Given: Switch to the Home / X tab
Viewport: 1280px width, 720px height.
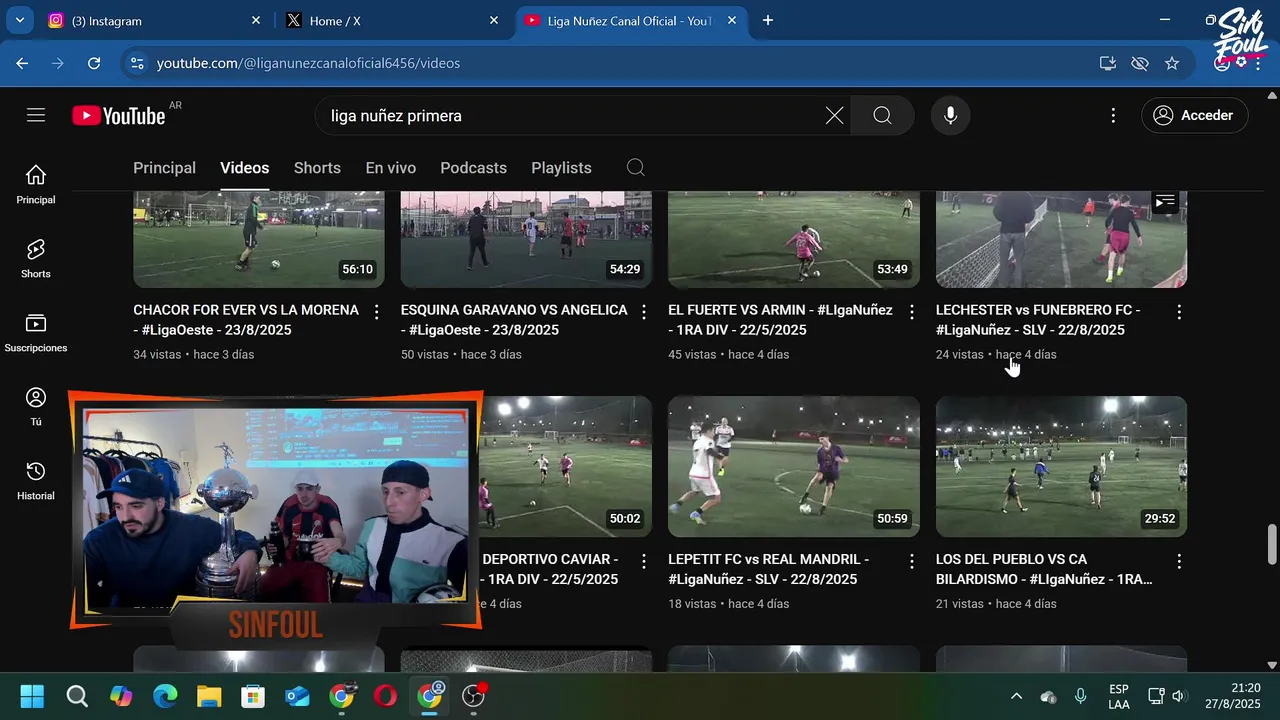Looking at the screenshot, I should pos(390,20).
